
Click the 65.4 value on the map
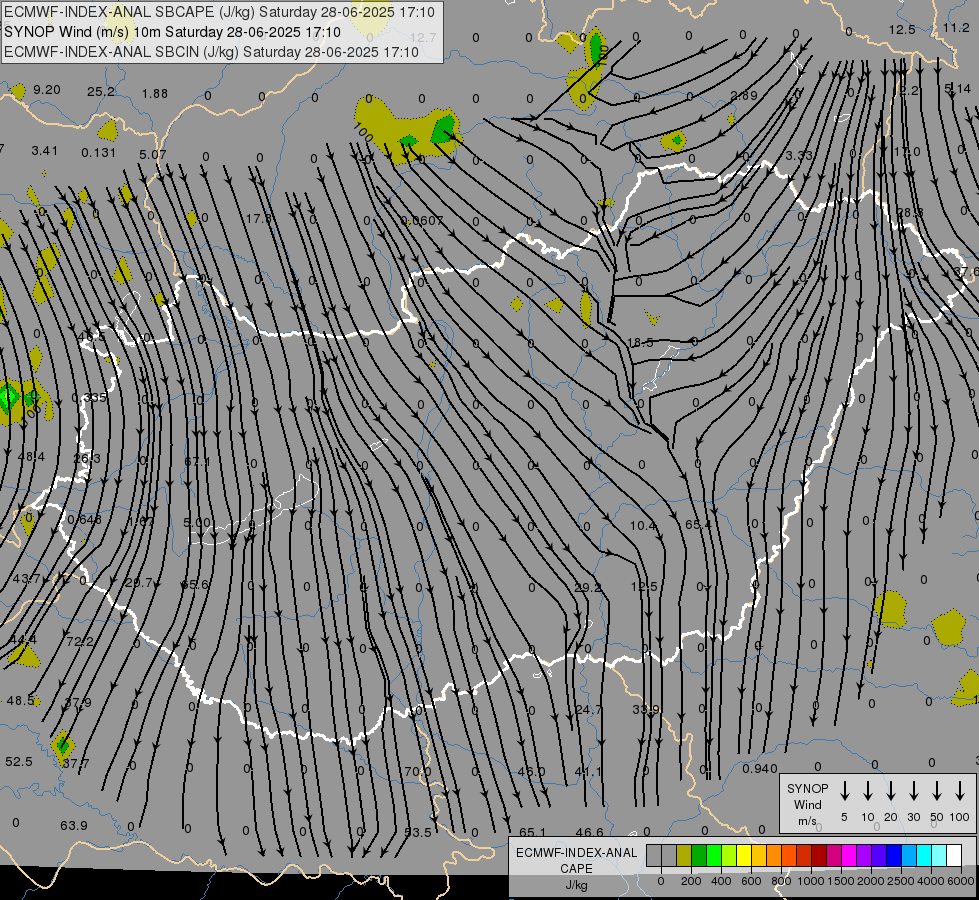pyautogui.click(x=698, y=525)
